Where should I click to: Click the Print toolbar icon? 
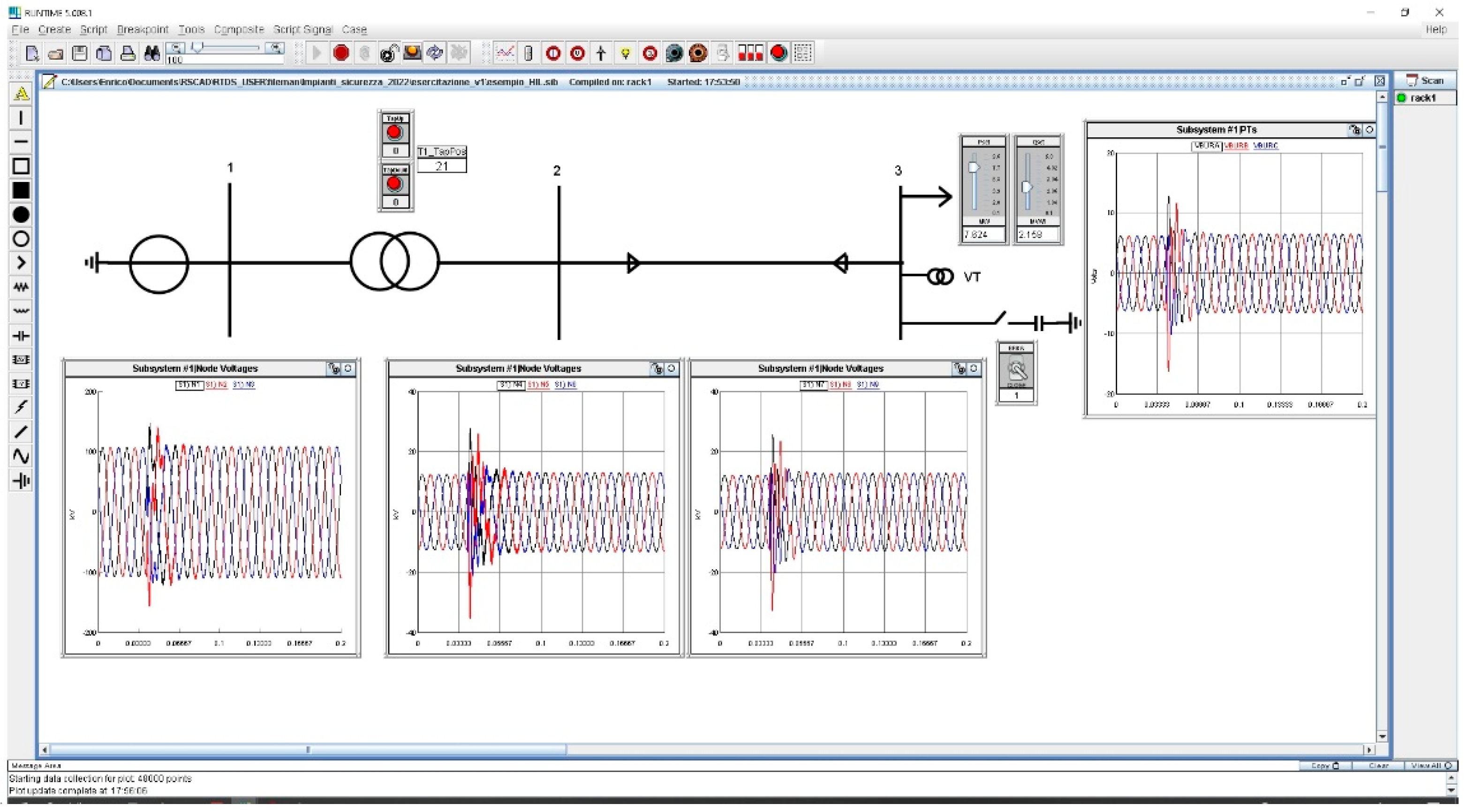click(x=128, y=53)
